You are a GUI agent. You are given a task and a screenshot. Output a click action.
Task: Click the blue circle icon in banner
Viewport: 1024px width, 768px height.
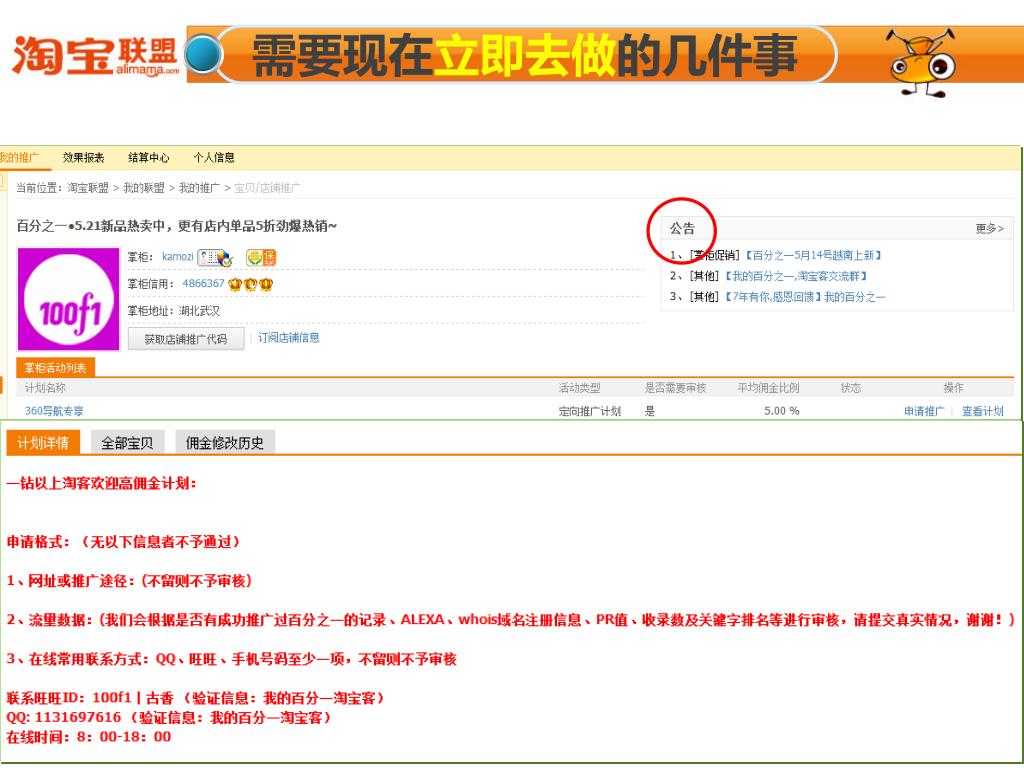pyautogui.click(x=202, y=54)
